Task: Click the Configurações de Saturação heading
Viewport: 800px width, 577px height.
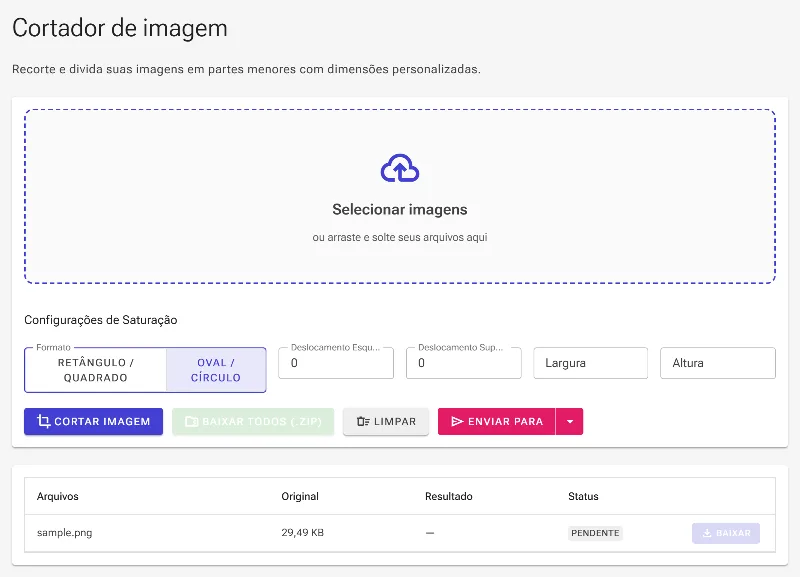Action: pos(101,320)
